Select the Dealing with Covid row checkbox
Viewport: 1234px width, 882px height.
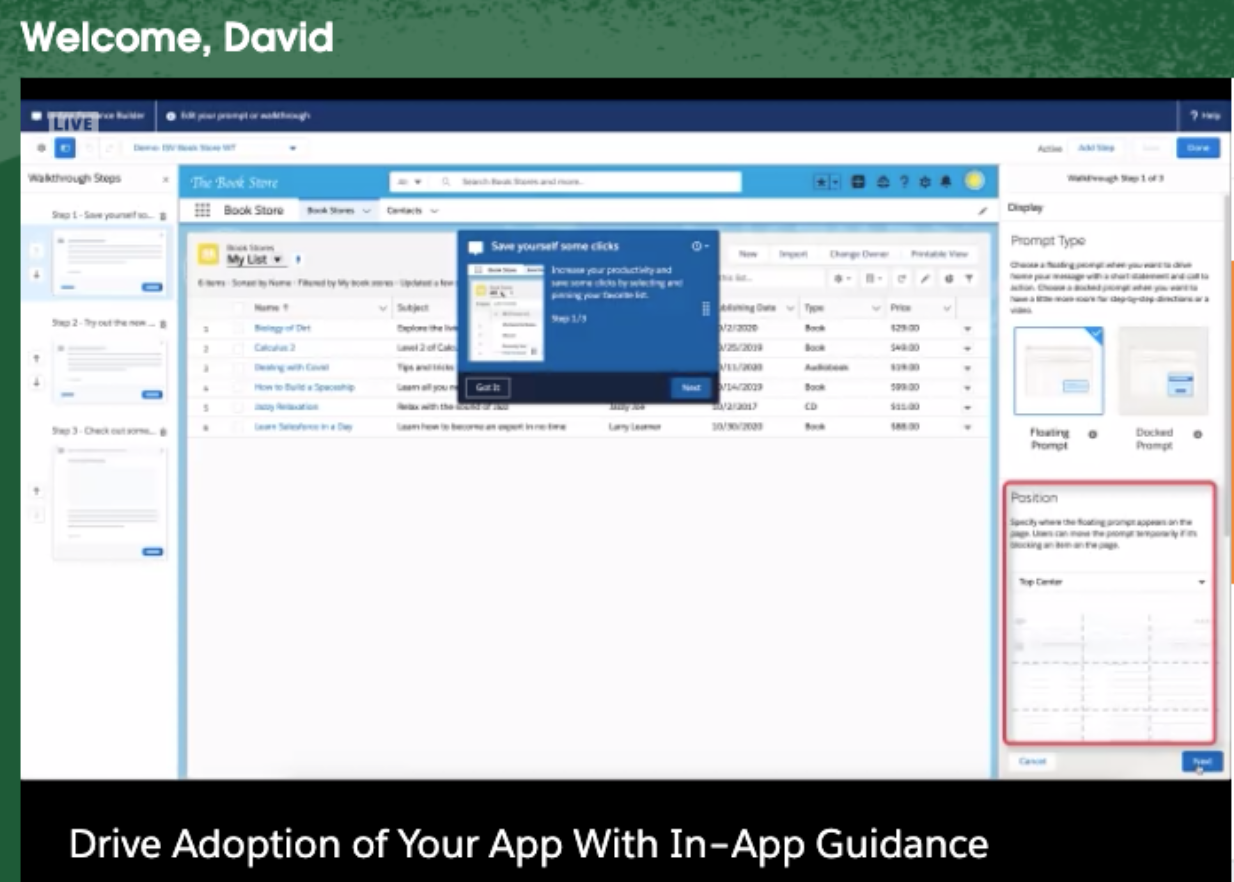[238, 368]
